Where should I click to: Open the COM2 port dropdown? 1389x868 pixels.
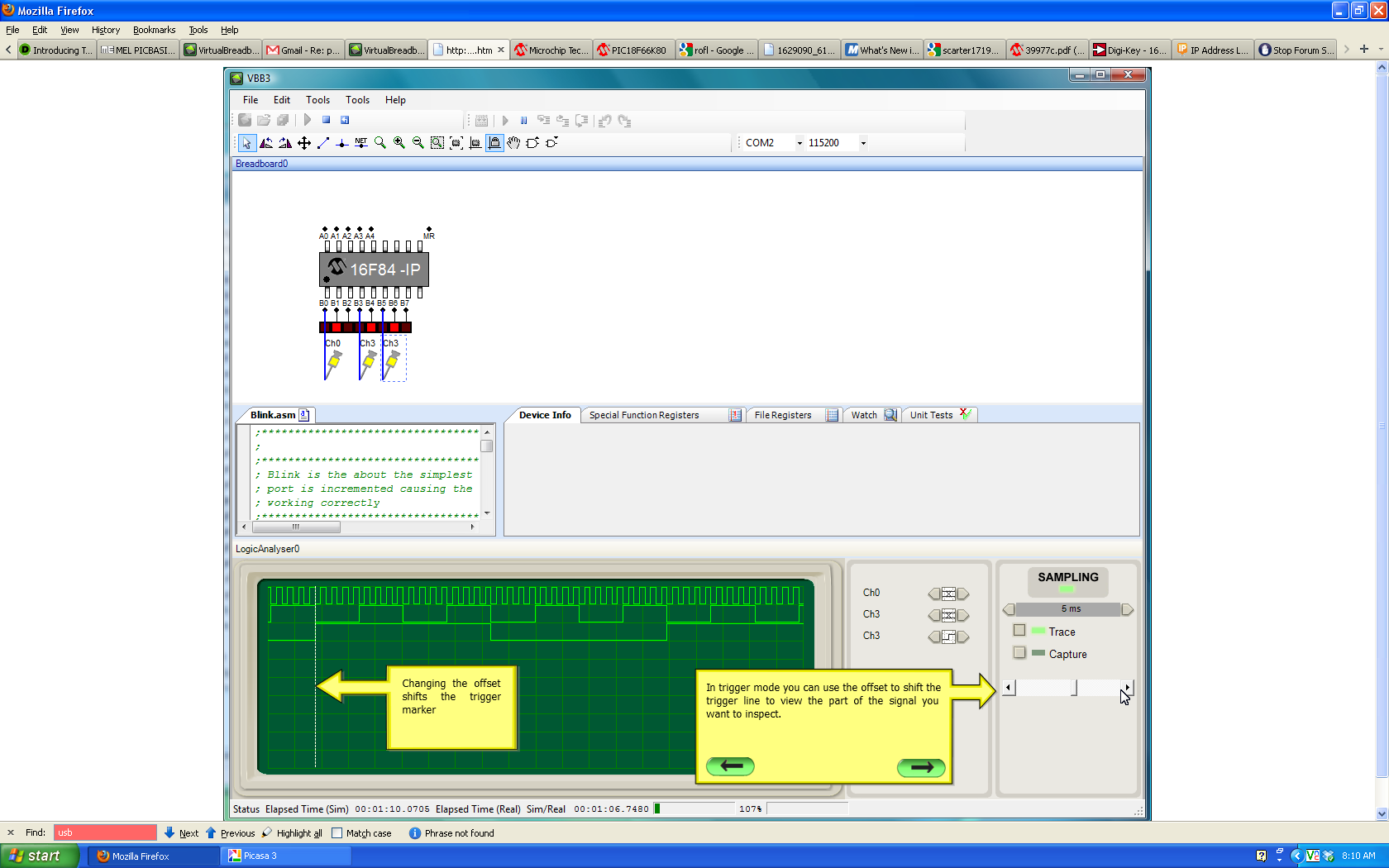tap(799, 143)
